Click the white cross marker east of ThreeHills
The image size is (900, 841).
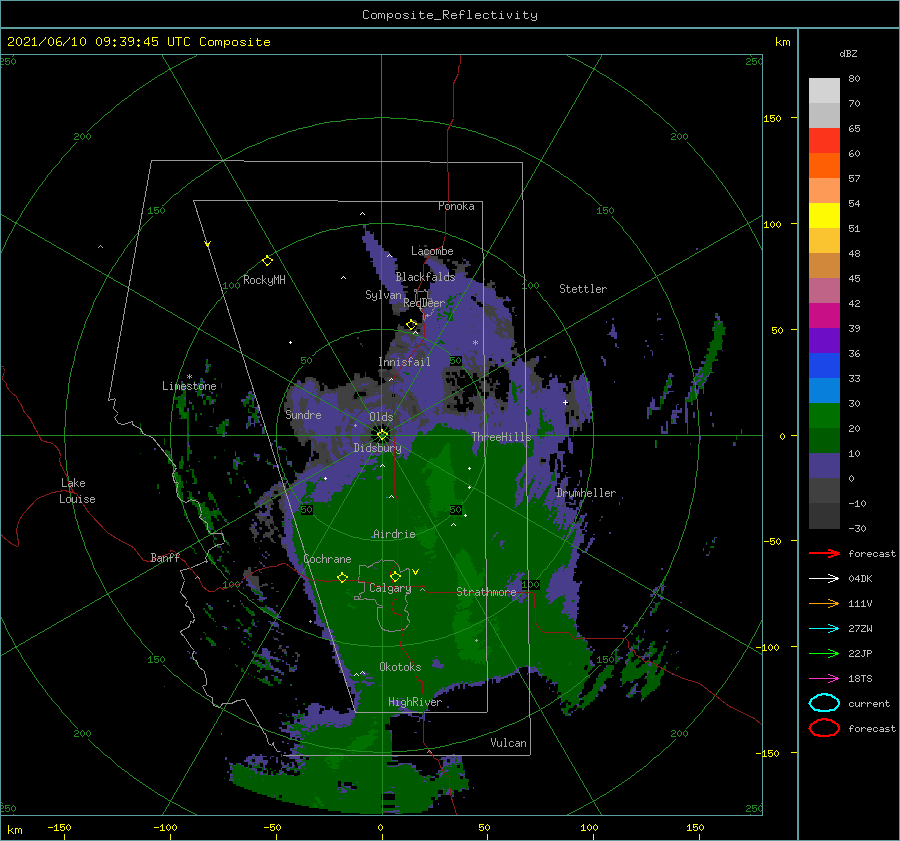click(x=565, y=402)
